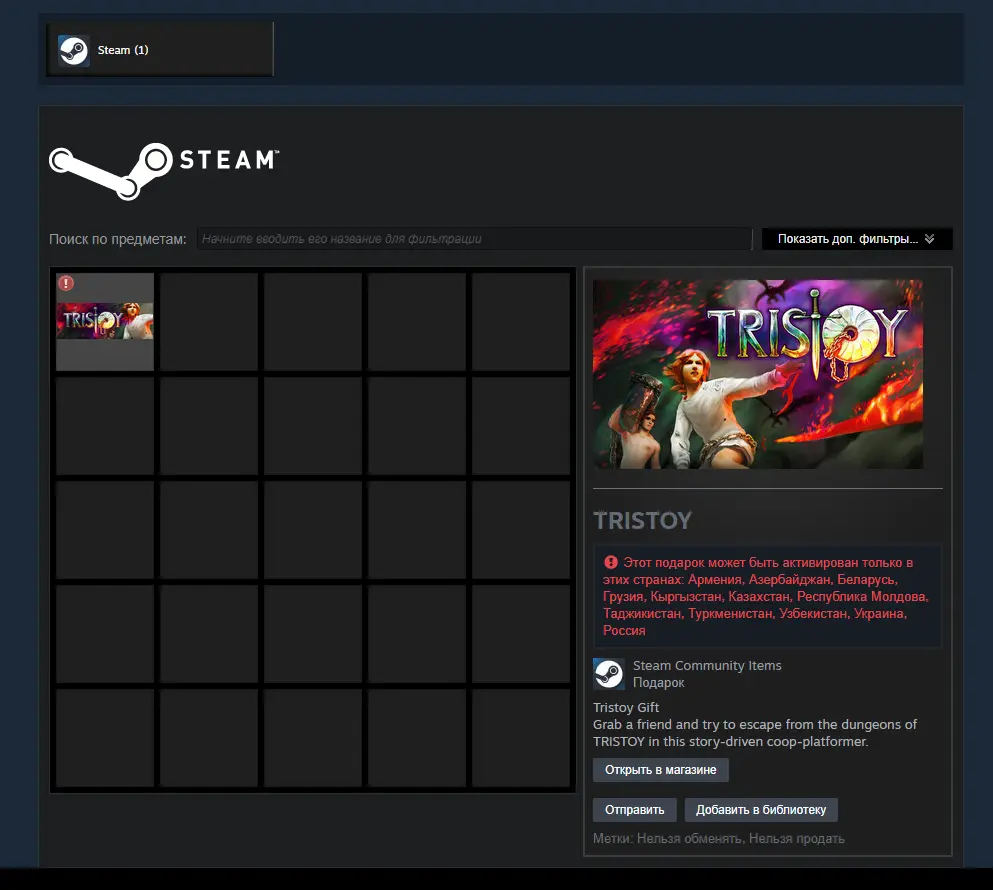The image size is (993, 890).
Task: Click the 'Подарок' item type text
Action: [x=659, y=682]
